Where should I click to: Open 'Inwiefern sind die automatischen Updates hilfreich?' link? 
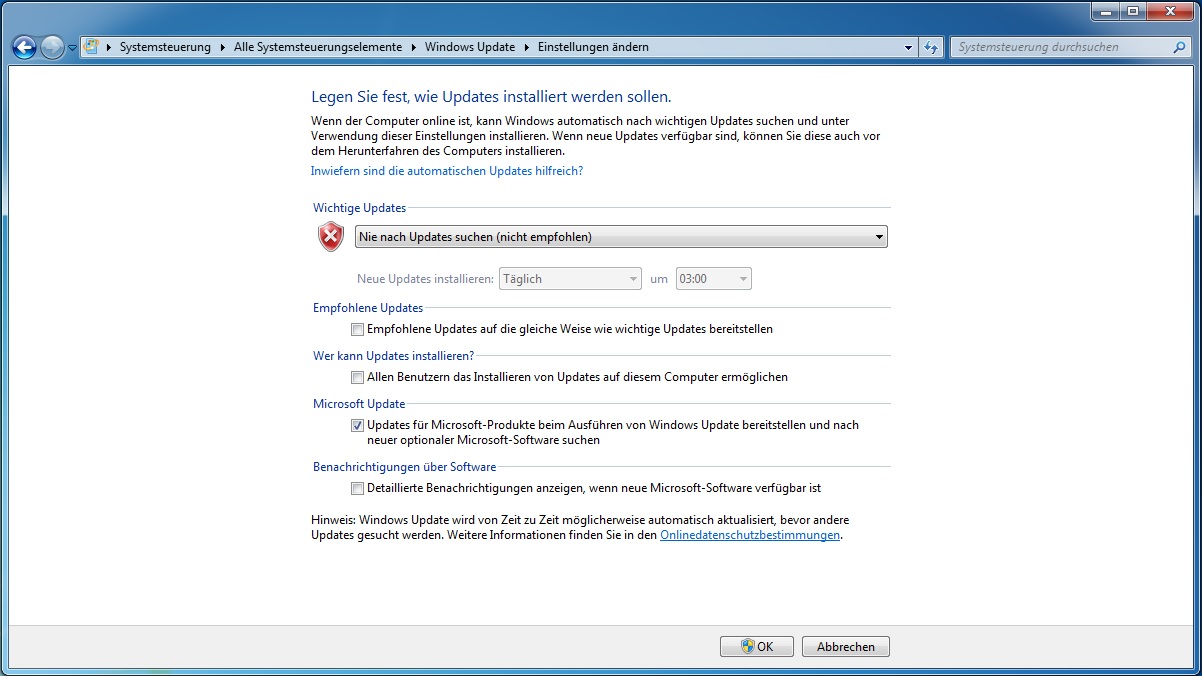447,171
